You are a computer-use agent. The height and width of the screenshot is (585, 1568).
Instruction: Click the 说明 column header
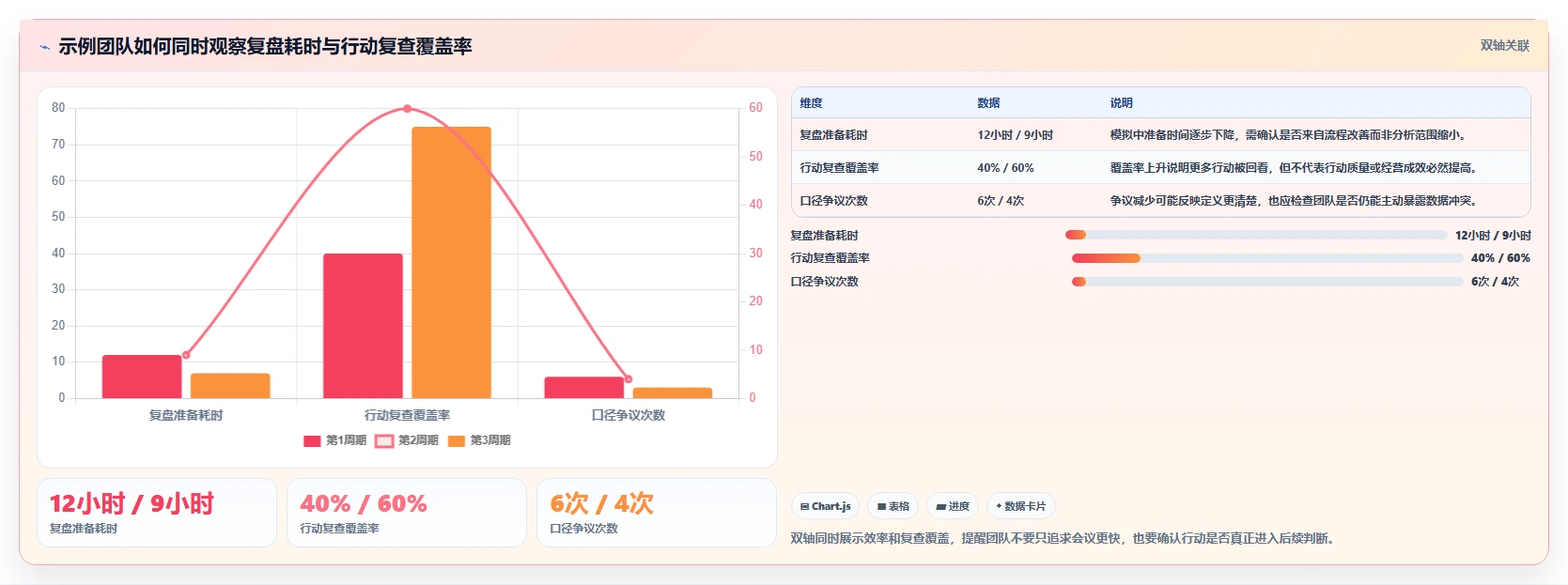pos(1121,103)
